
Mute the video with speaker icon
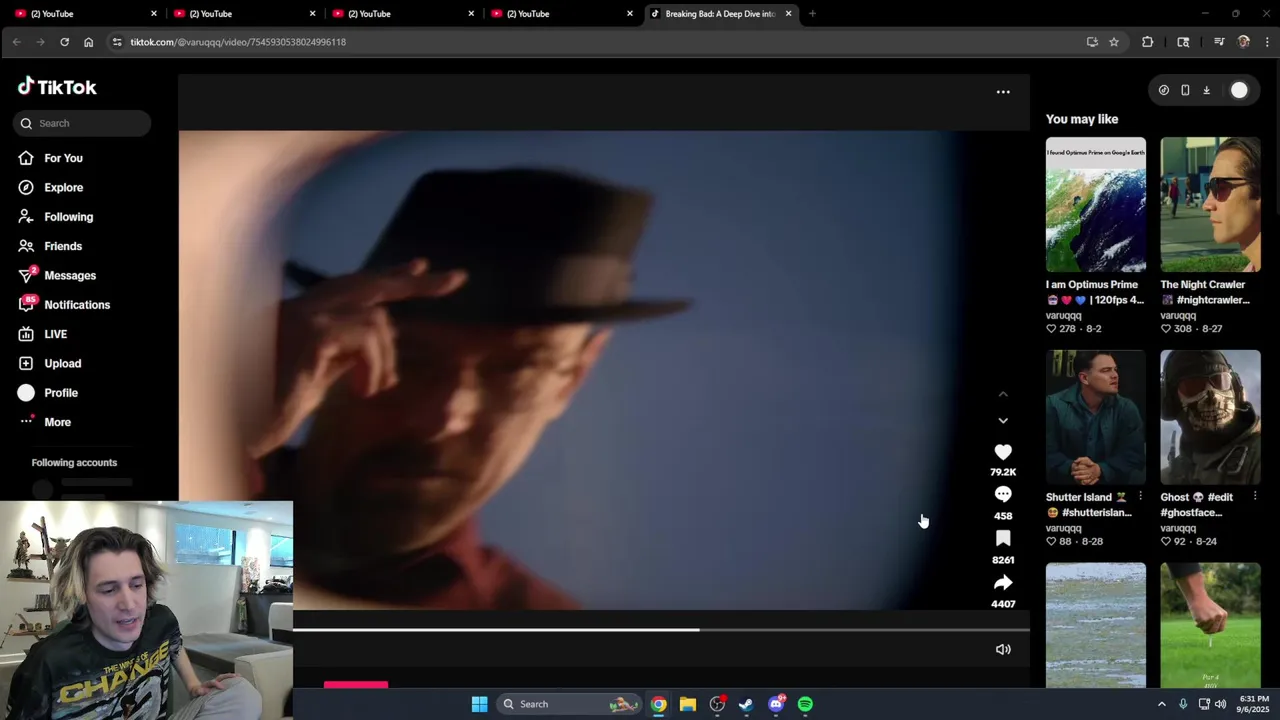point(1003,649)
